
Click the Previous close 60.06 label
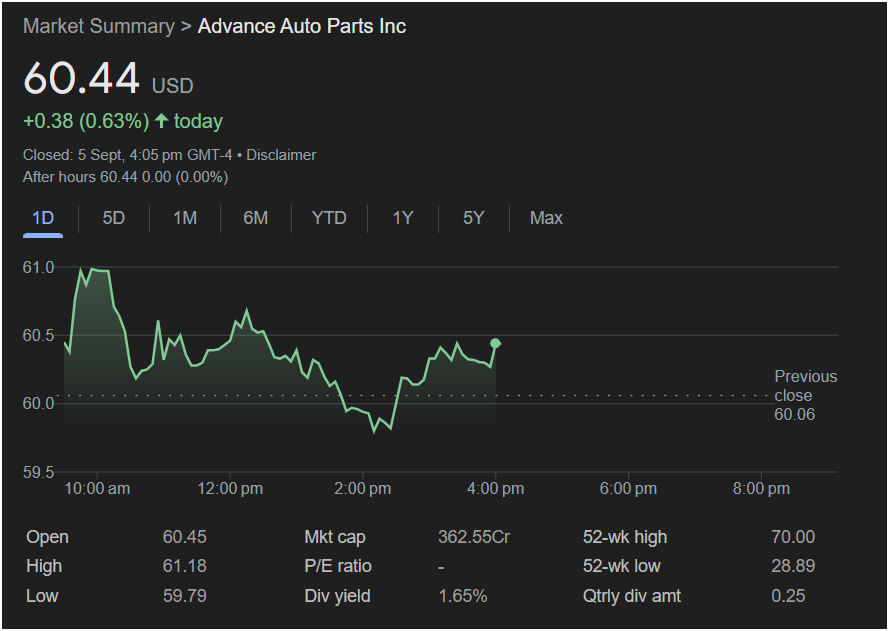(x=805, y=395)
